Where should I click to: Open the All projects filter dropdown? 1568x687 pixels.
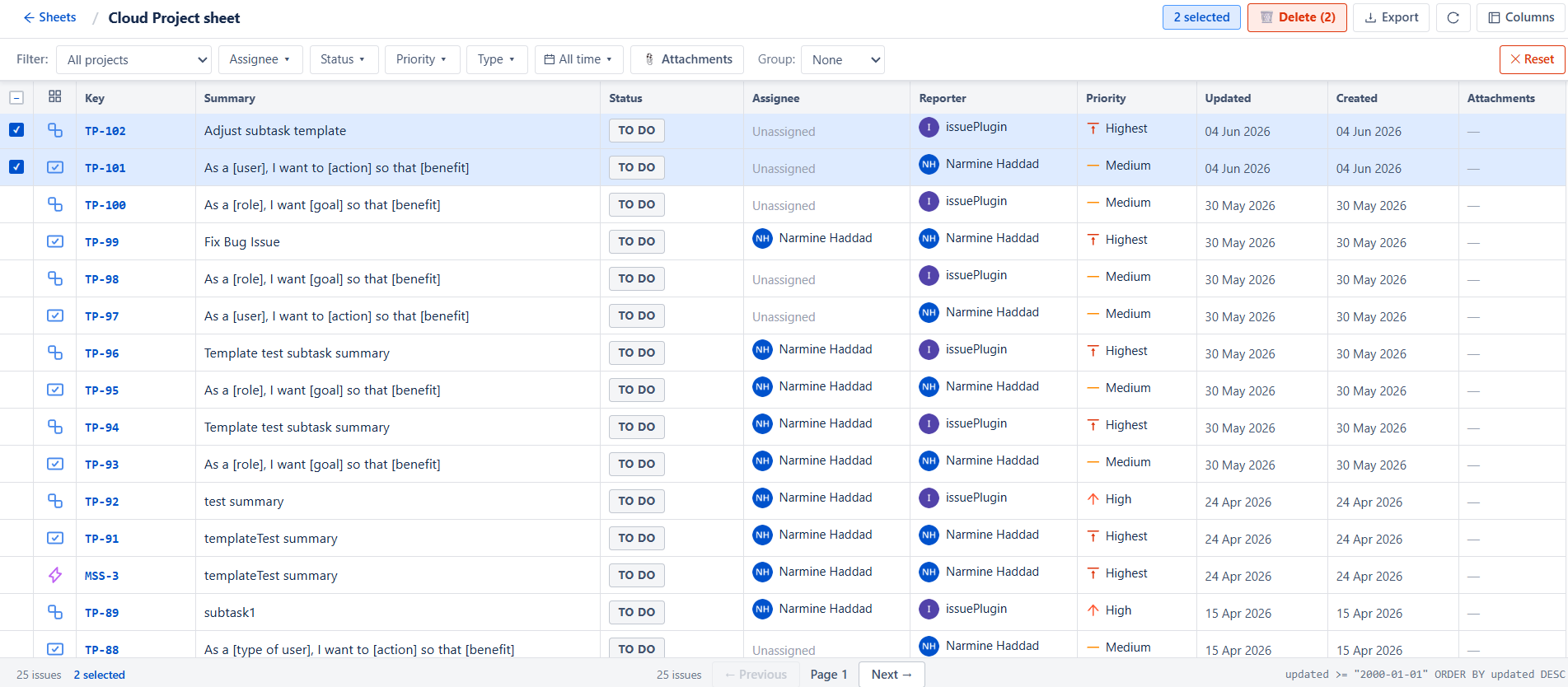[x=134, y=59]
